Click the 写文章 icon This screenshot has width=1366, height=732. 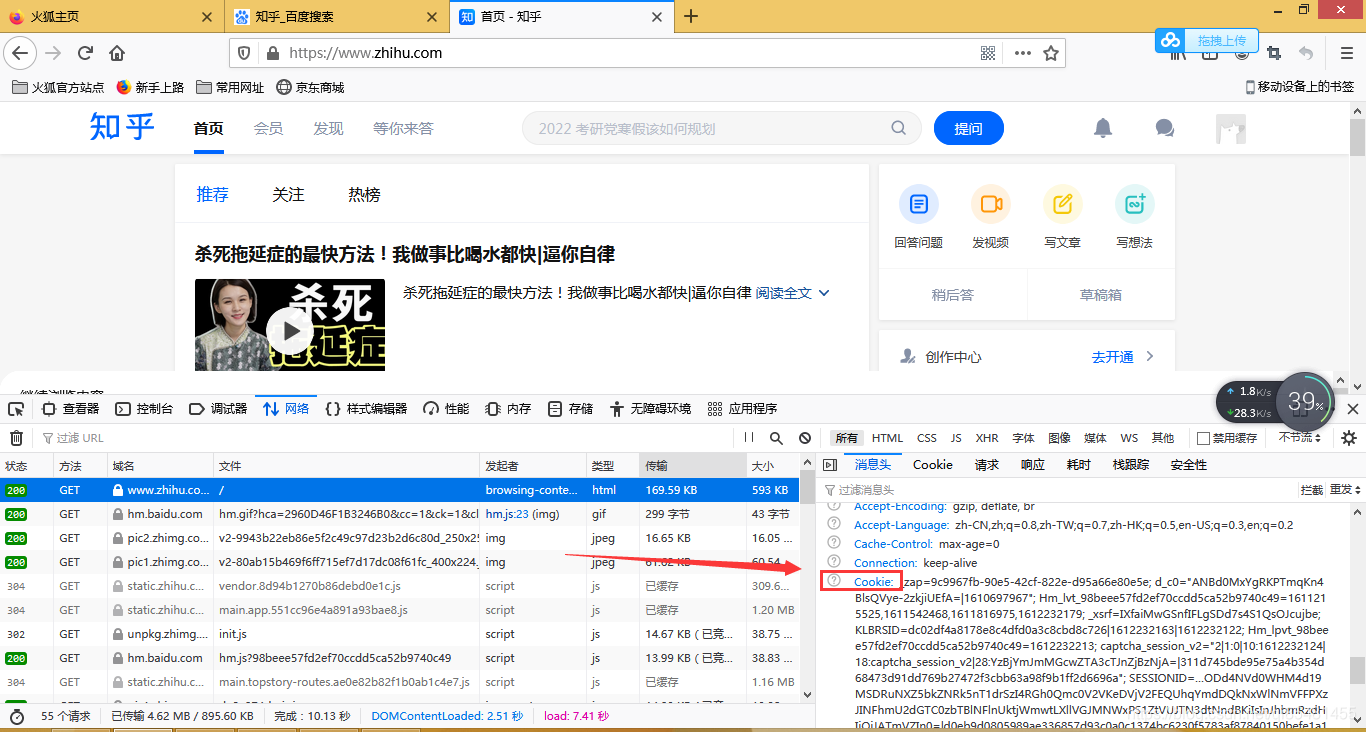click(x=1062, y=204)
